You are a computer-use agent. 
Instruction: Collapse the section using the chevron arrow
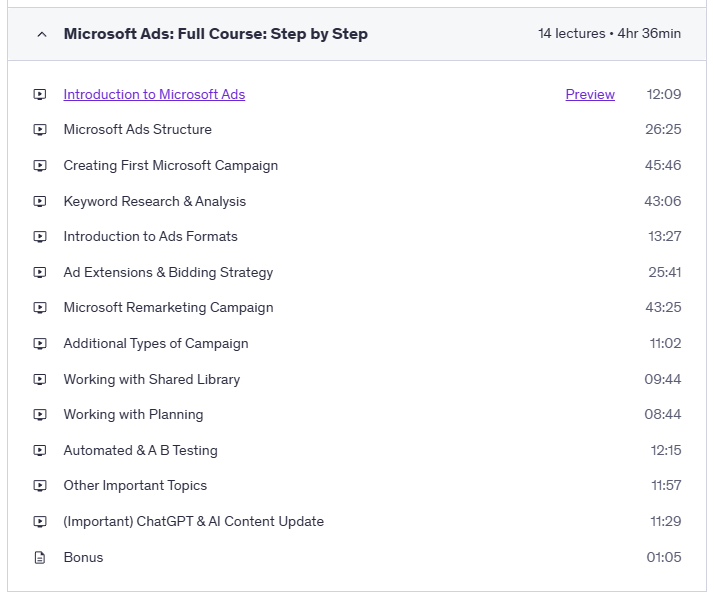[x=41, y=34]
